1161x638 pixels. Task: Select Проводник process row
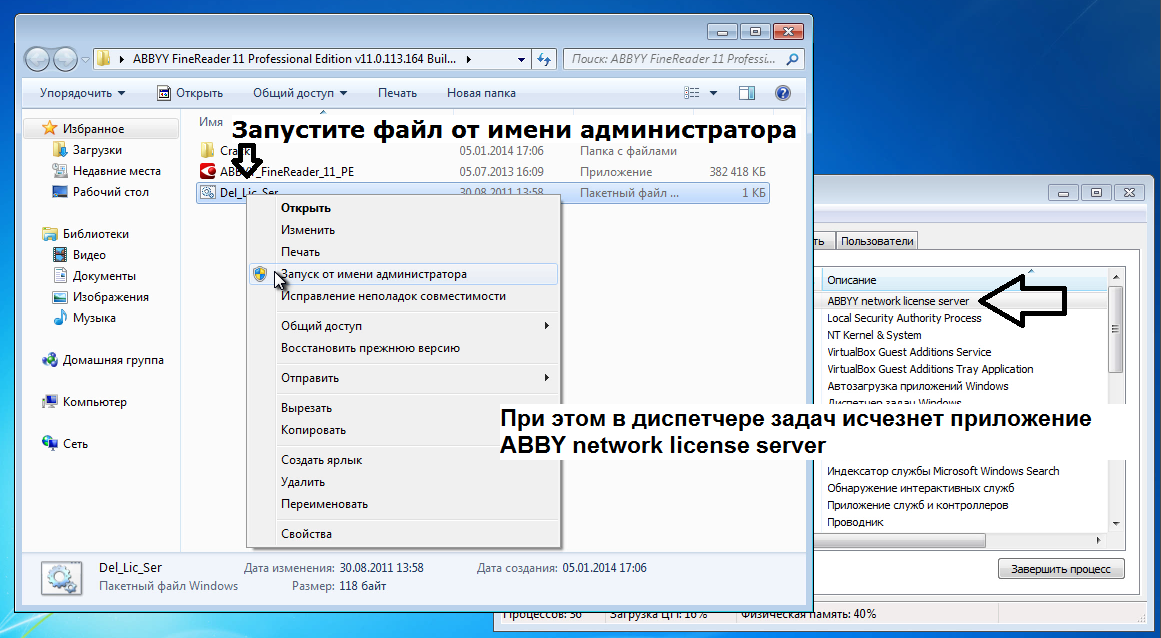pyautogui.click(x=855, y=523)
